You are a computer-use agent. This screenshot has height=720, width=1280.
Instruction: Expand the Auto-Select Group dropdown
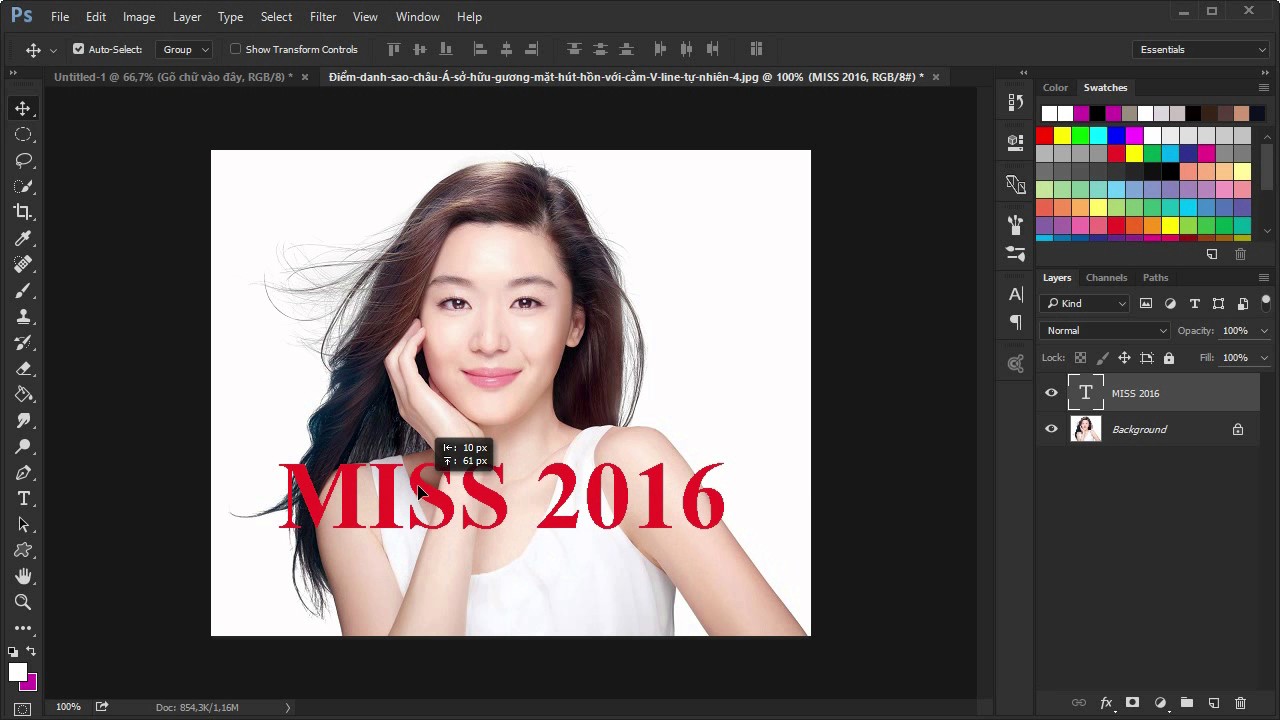(x=185, y=49)
